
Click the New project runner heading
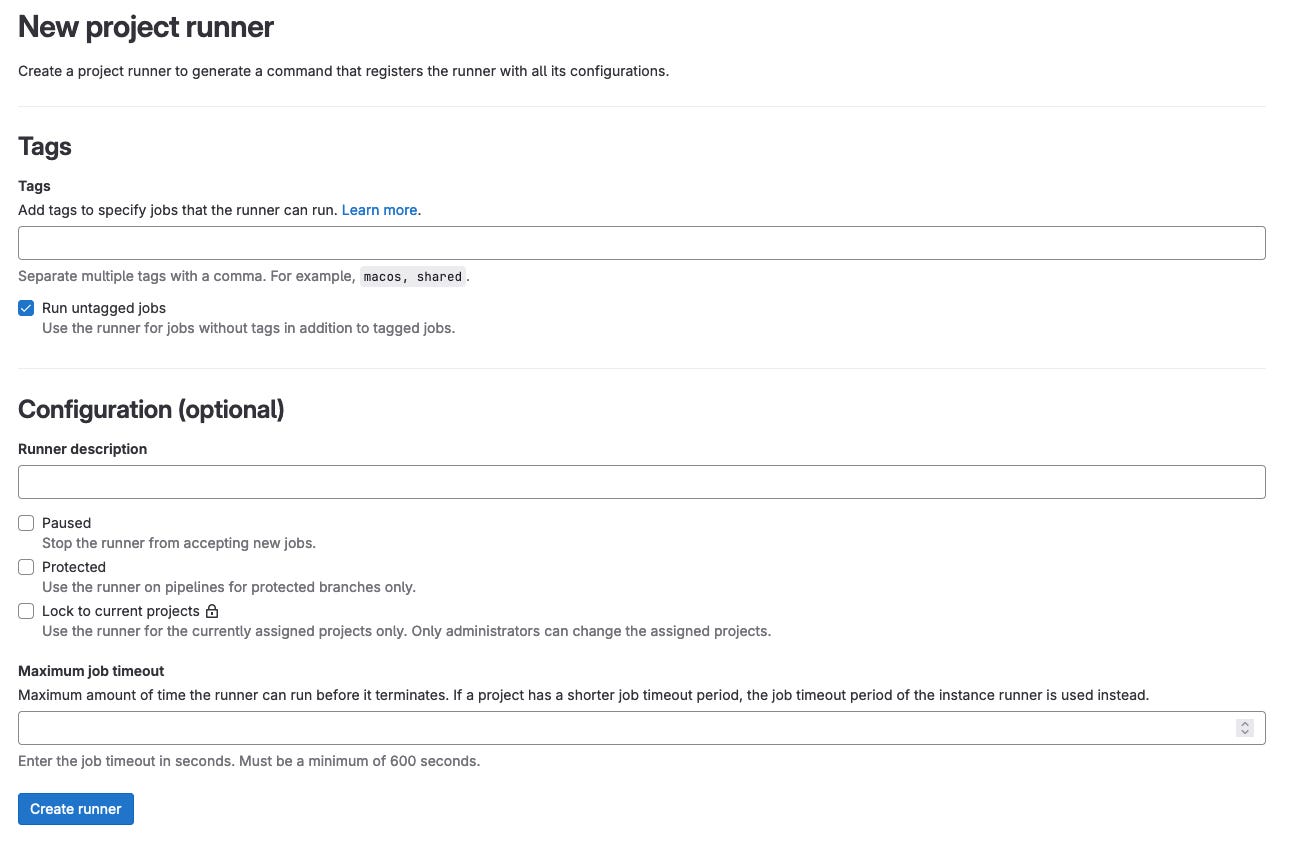coord(145,27)
